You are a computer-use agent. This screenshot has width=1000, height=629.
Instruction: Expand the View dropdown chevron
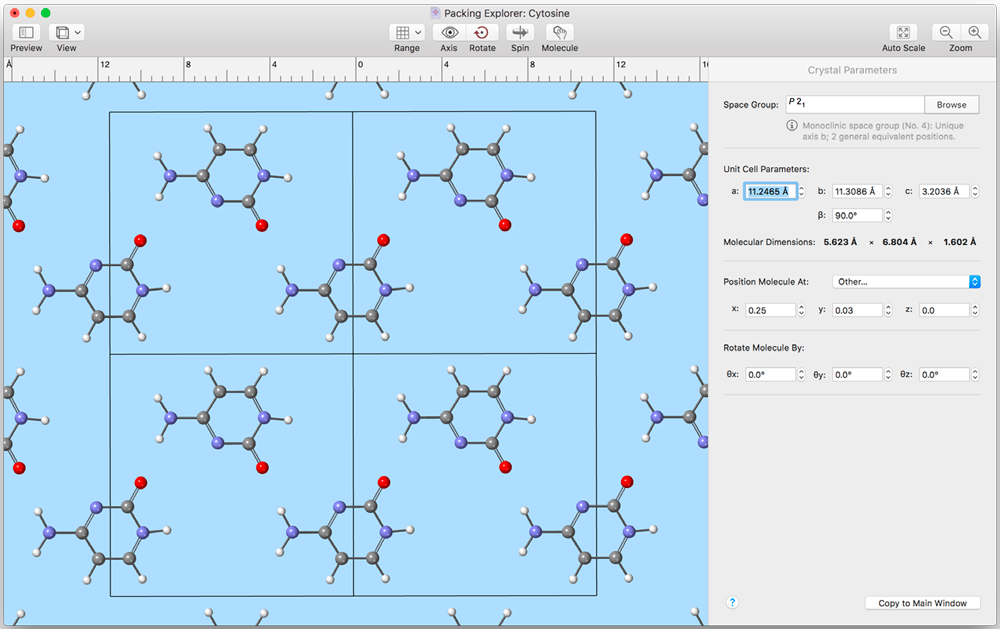click(78, 32)
